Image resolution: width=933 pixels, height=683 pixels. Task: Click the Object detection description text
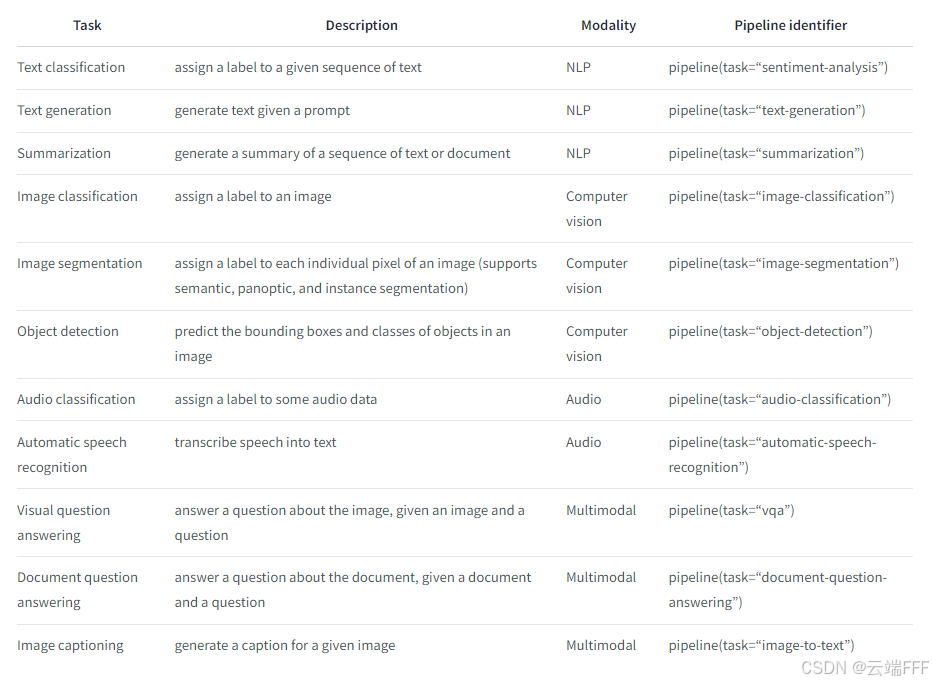click(x=342, y=344)
